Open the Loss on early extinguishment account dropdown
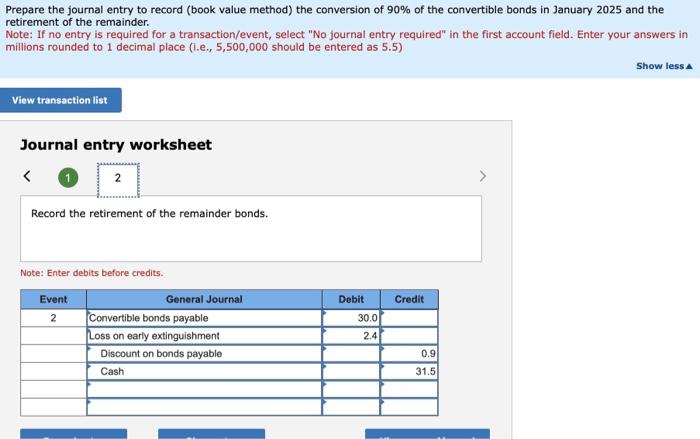700x439 pixels. click(204, 336)
